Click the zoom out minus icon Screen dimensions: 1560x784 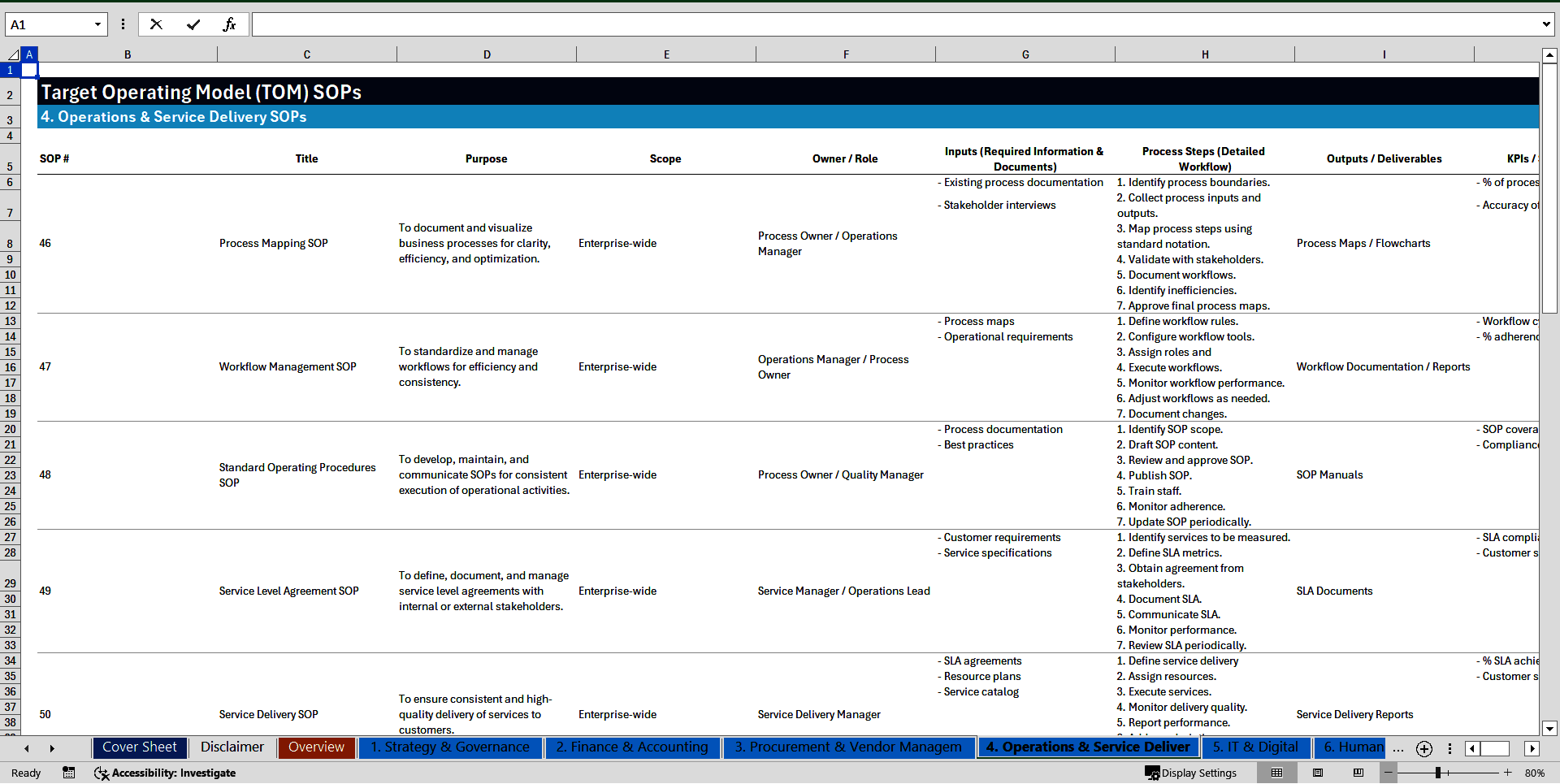click(1389, 773)
